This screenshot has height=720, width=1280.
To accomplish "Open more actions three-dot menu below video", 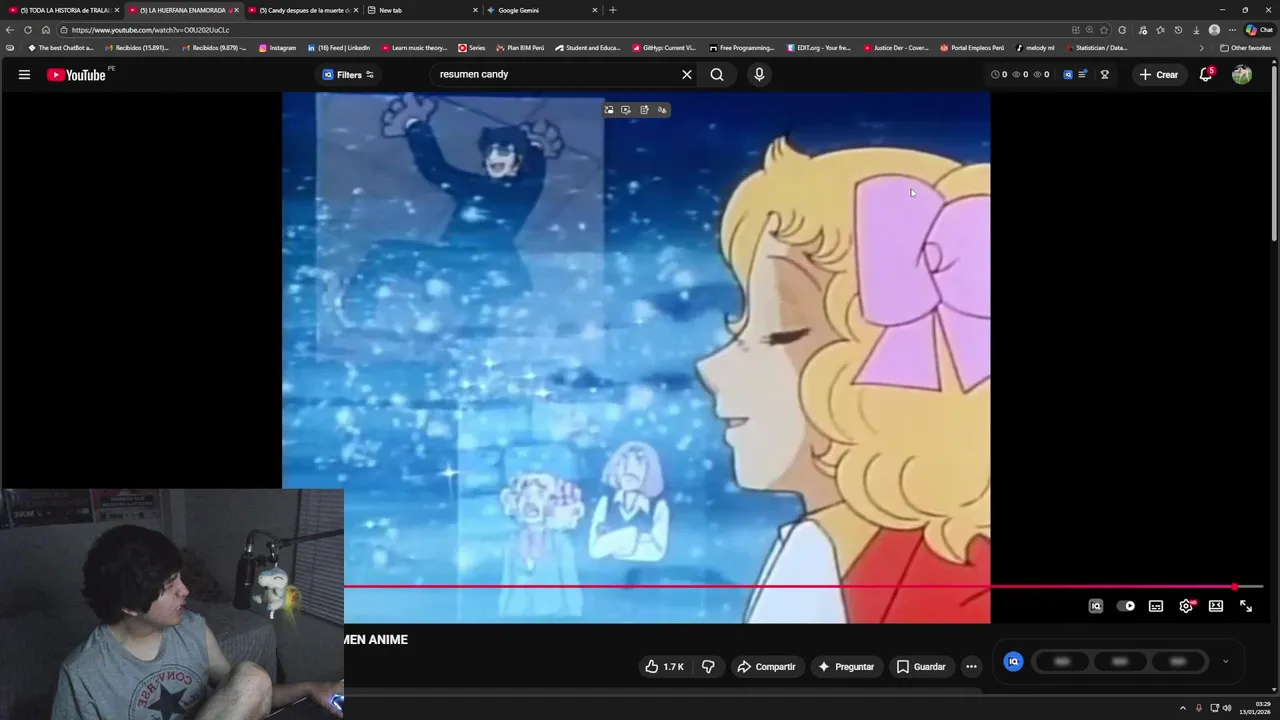I will point(971,667).
